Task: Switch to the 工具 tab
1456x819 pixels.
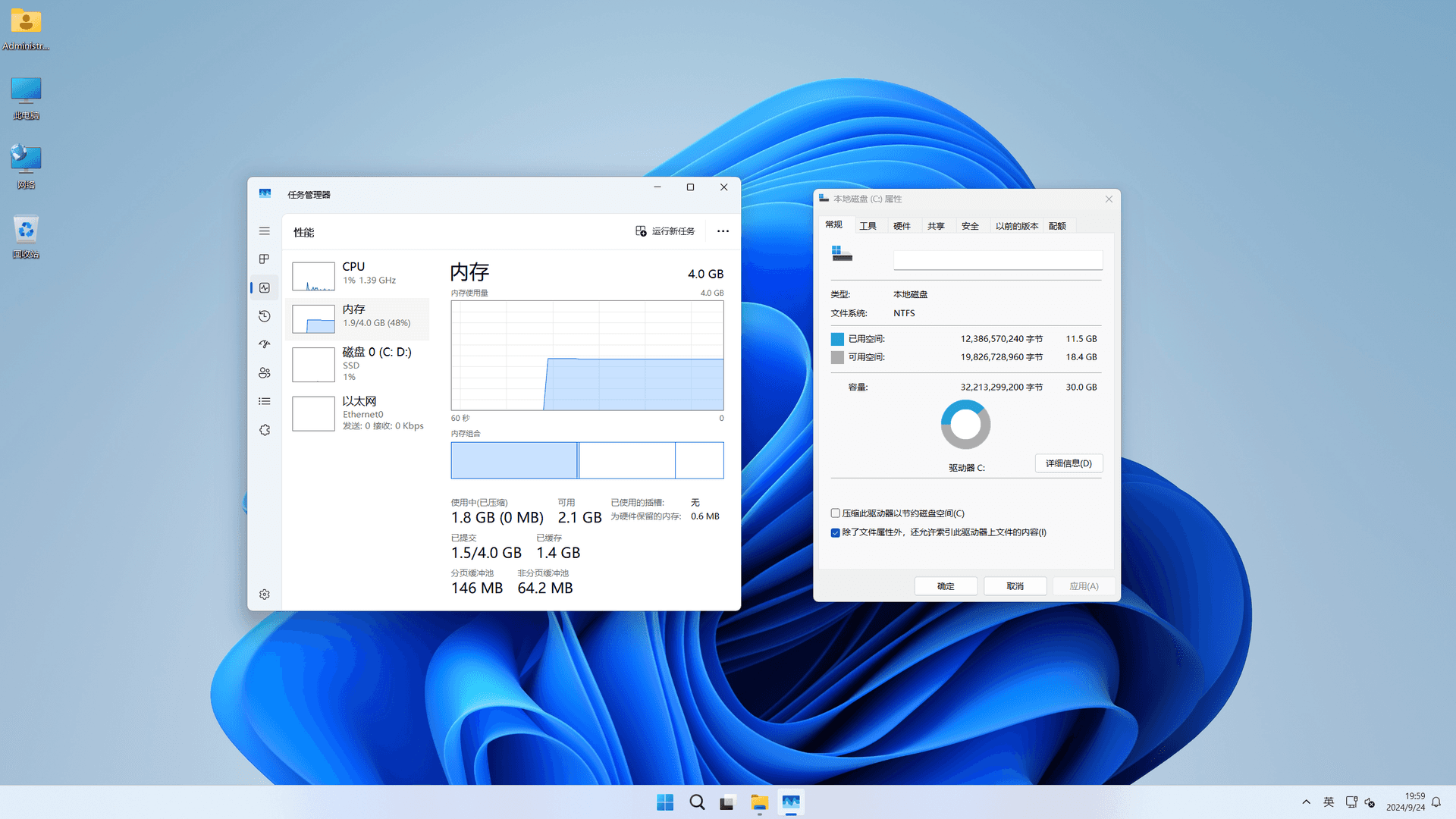Action: pos(868,226)
